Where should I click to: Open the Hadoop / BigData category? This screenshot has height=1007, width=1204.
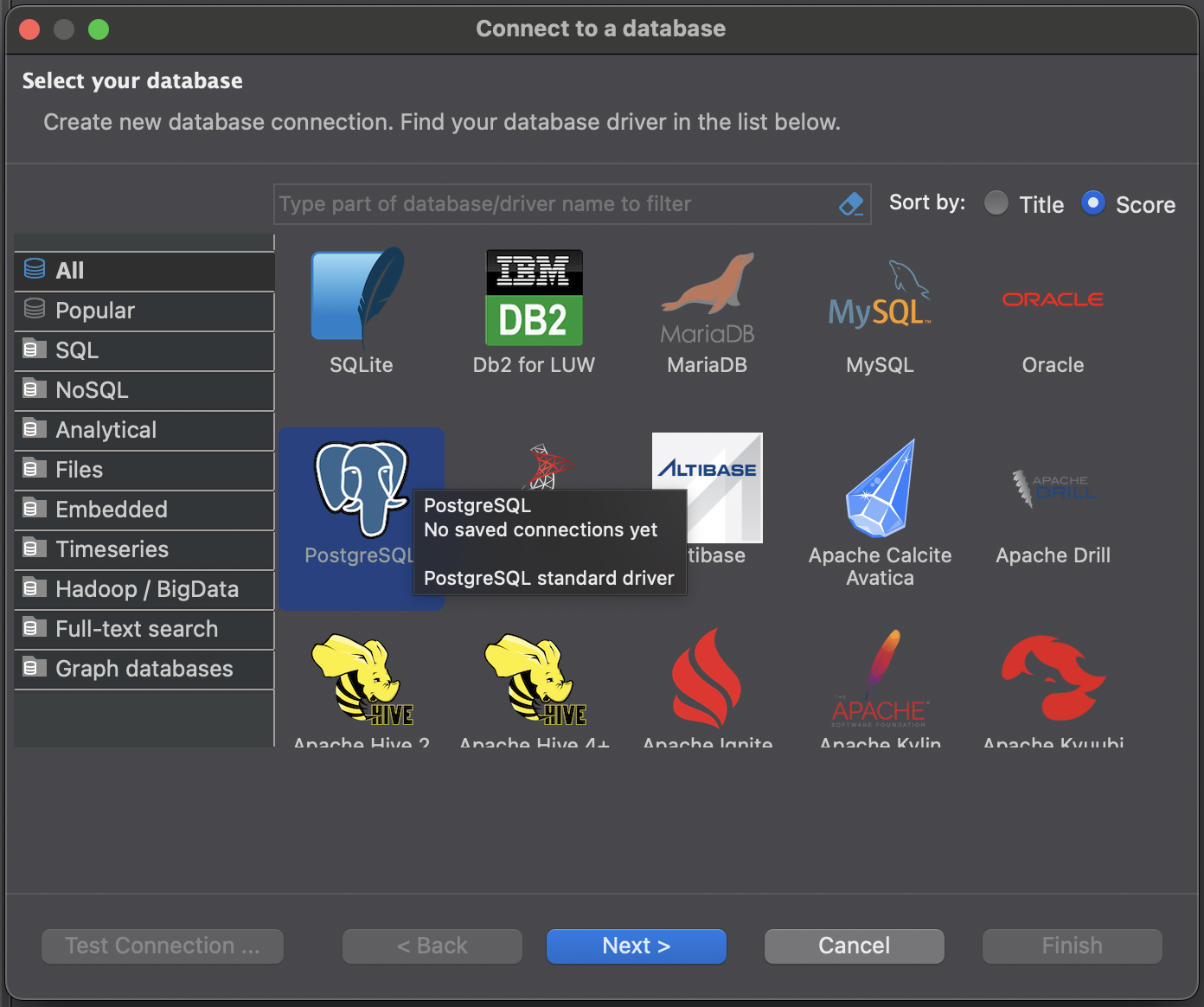[144, 589]
